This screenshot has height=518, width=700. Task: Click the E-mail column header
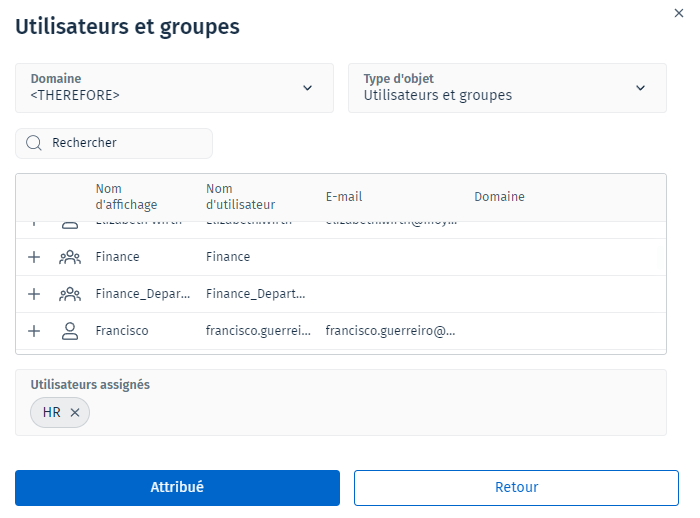(x=344, y=197)
